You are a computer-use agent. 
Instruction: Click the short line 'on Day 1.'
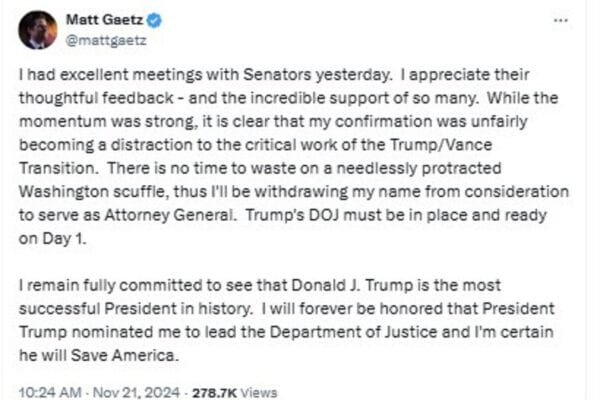coord(53,239)
